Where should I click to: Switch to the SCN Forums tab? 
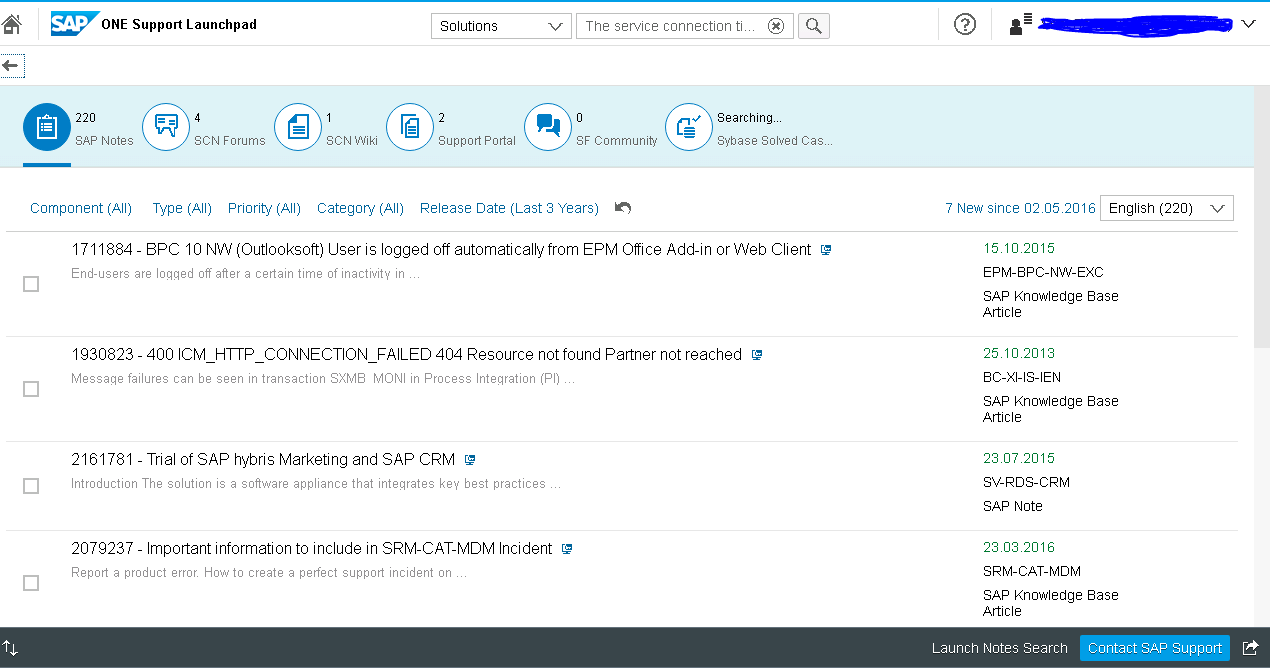(166, 128)
